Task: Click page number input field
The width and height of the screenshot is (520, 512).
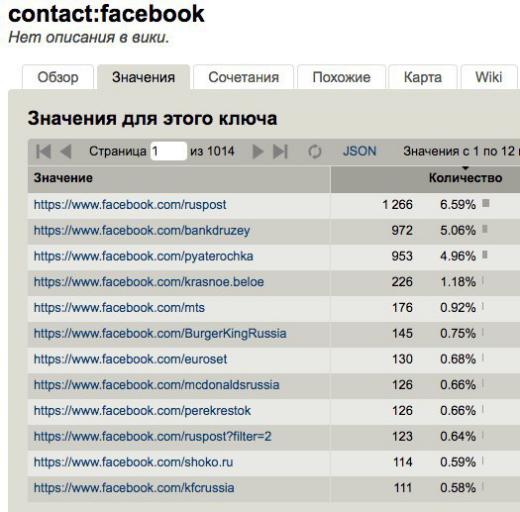Action: (x=168, y=151)
